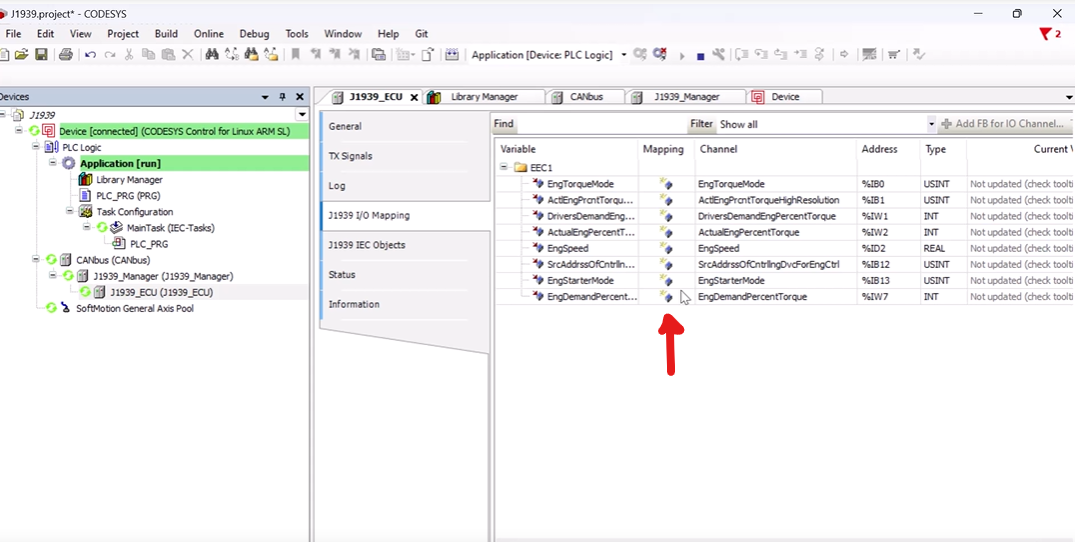Click the mapping icon for EngTorqueMode

(666, 184)
